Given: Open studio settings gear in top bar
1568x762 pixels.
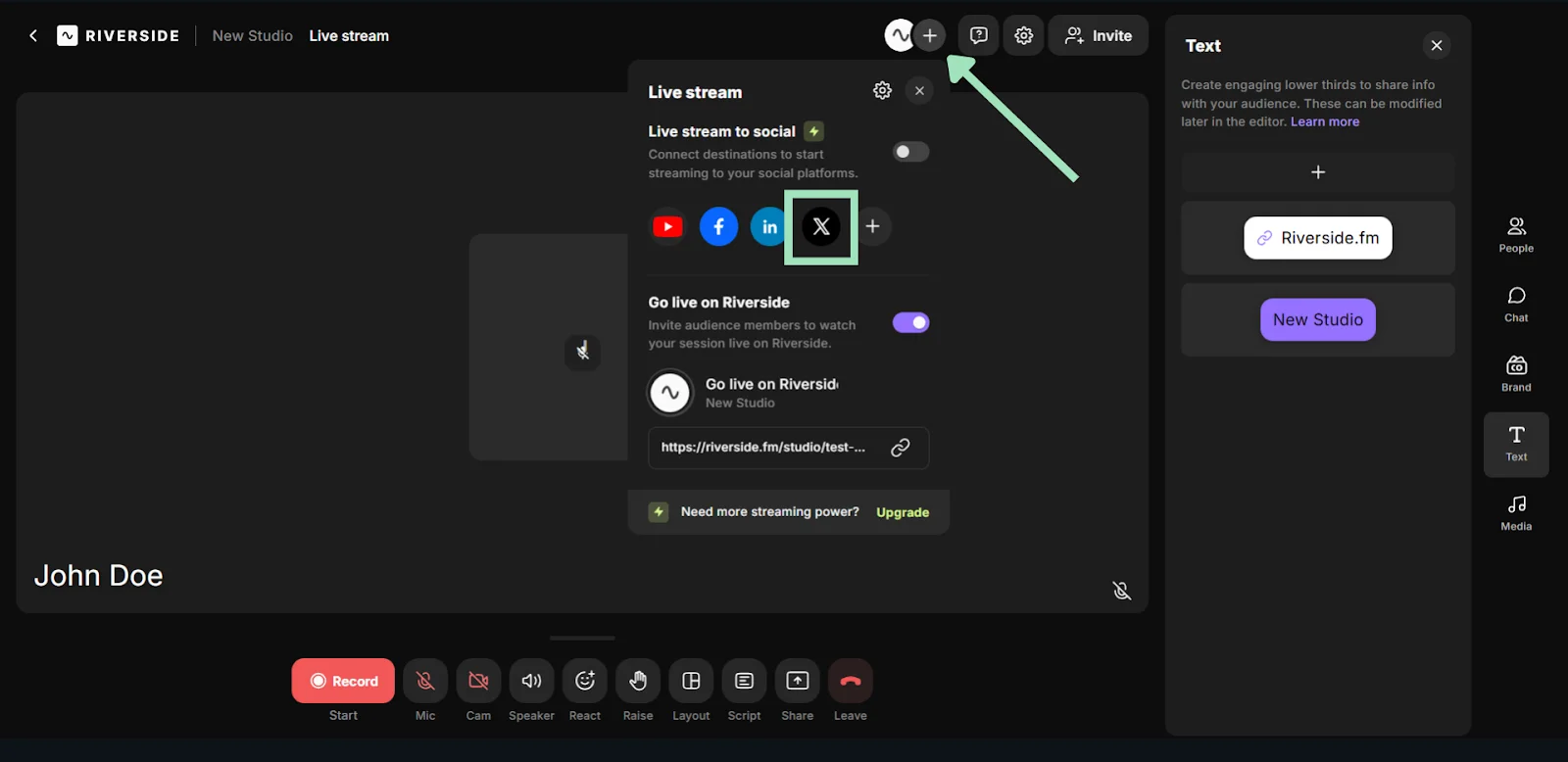Looking at the screenshot, I should coord(1023,36).
